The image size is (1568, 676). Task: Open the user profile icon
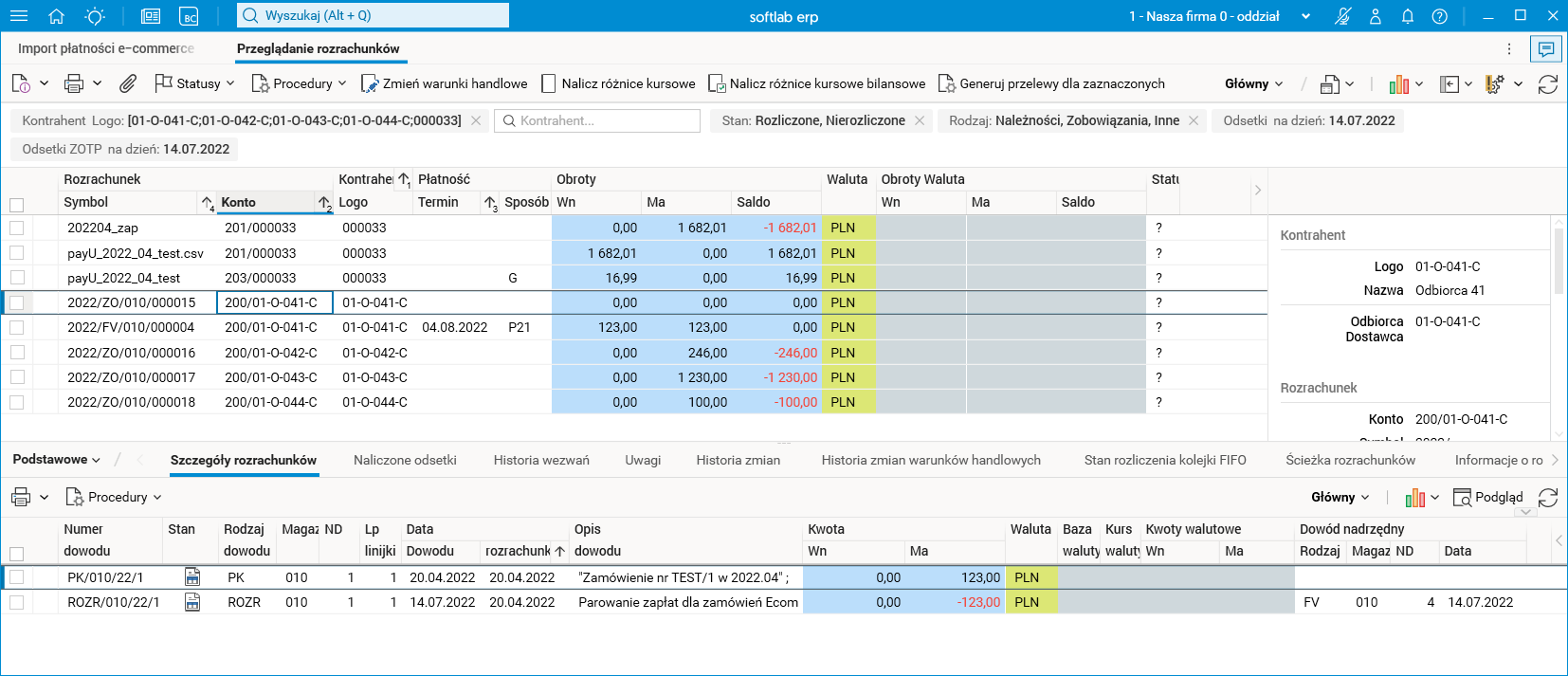point(1376,16)
